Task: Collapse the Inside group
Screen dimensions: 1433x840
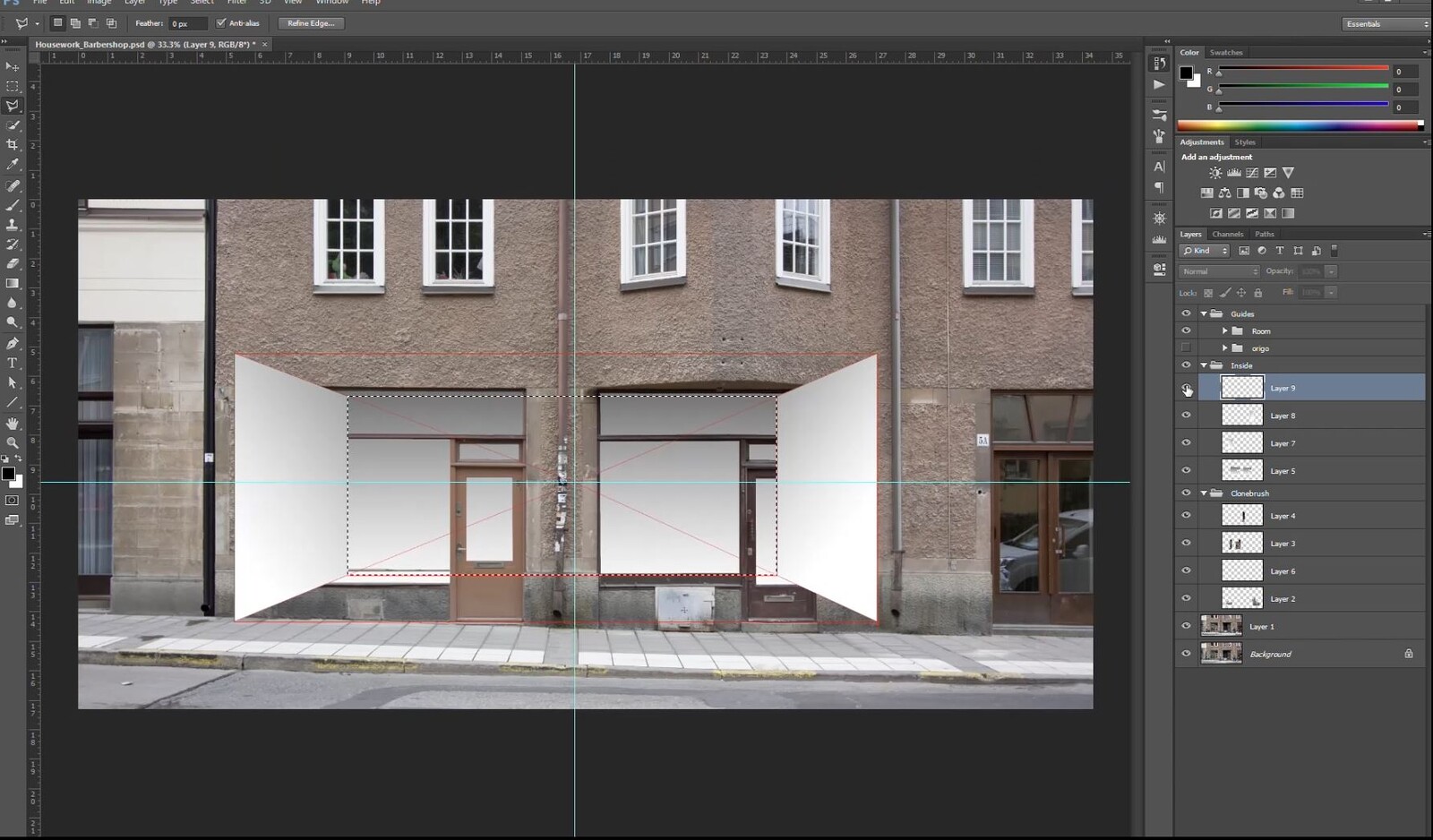Action: (x=1204, y=365)
